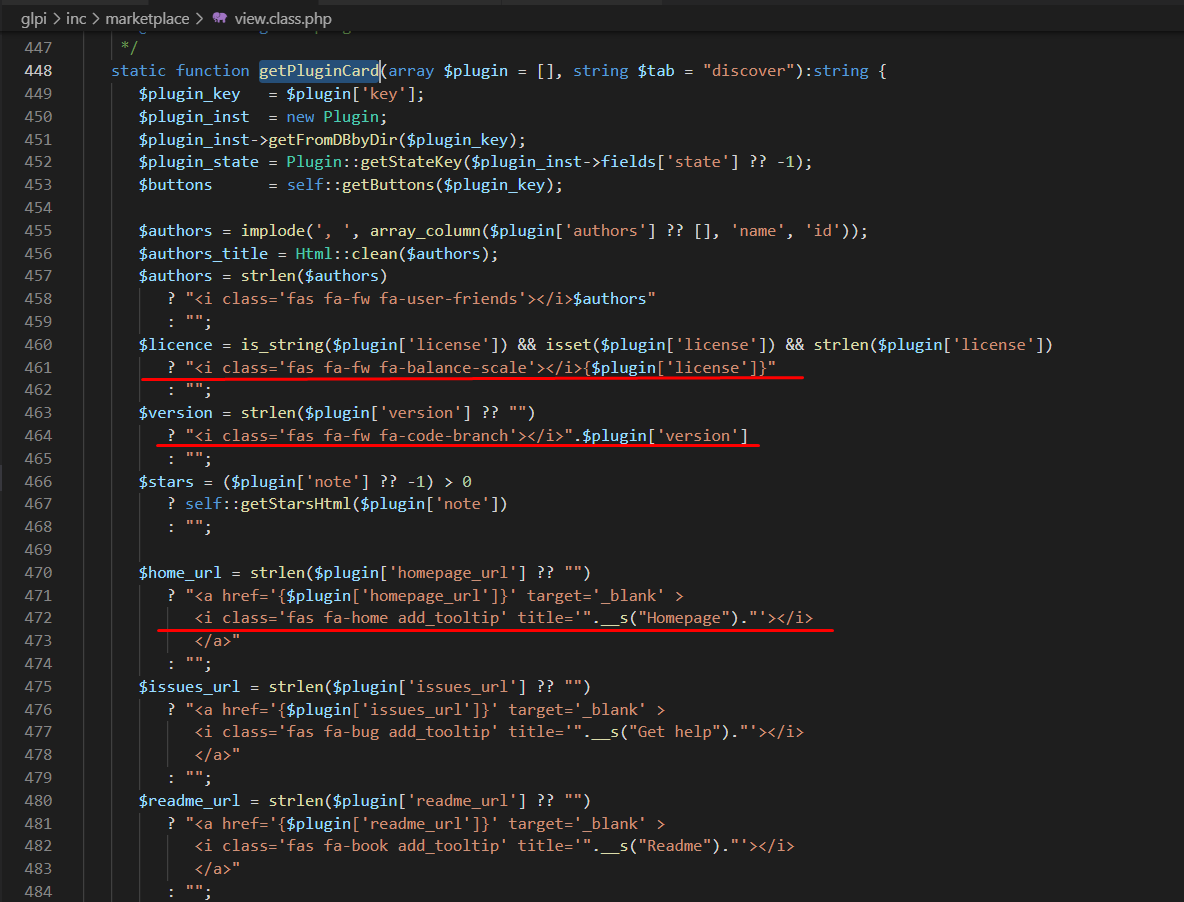The image size is (1184, 902).
Task: Click fa-user-friends class string
Action: point(449,299)
